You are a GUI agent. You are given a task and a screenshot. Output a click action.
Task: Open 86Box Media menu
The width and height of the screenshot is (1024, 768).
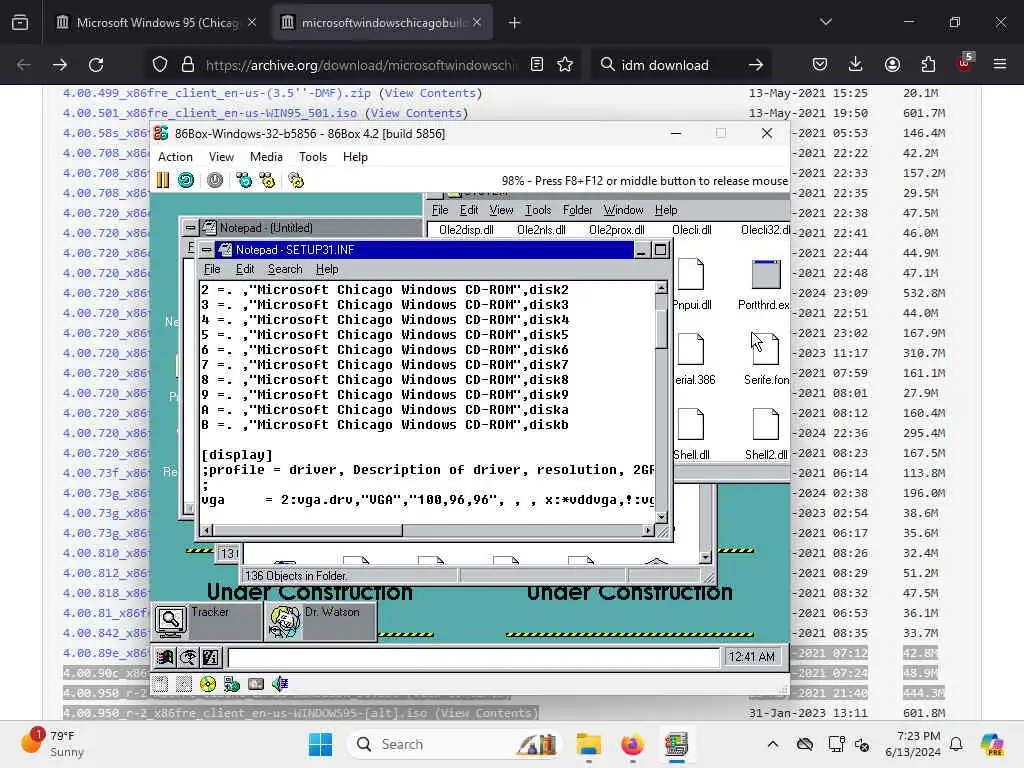266,157
